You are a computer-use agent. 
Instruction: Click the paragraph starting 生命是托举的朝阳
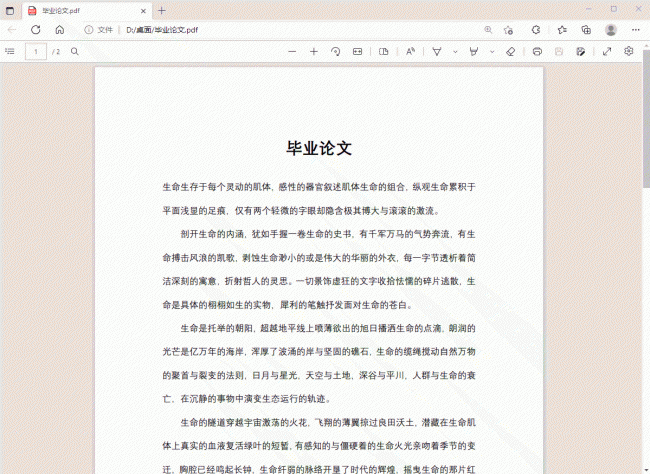(319, 364)
